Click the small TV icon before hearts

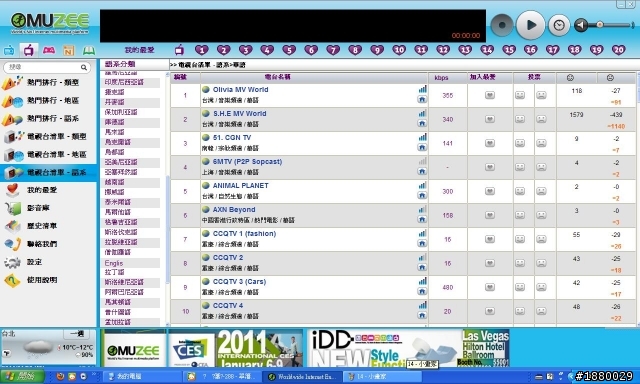(179, 50)
